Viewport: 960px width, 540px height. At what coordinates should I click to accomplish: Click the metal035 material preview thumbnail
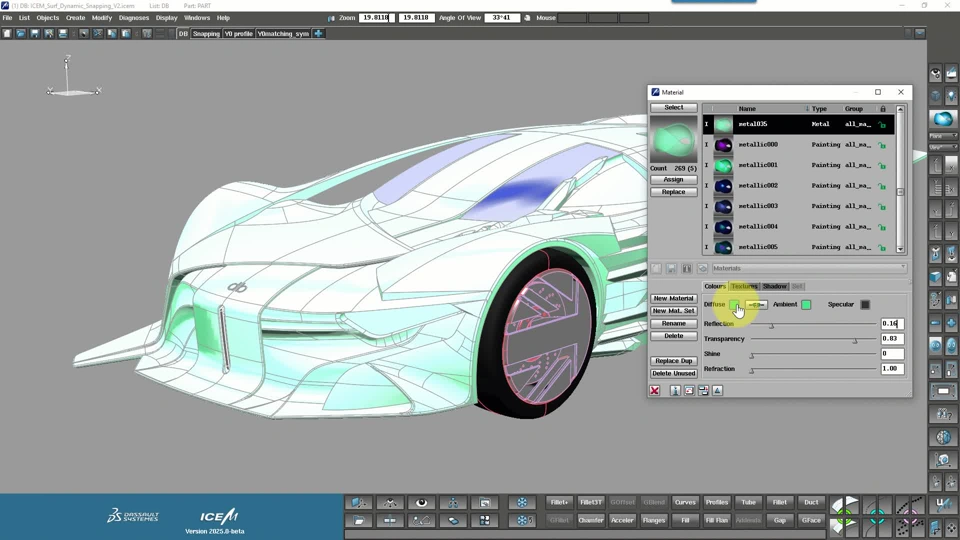723,124
